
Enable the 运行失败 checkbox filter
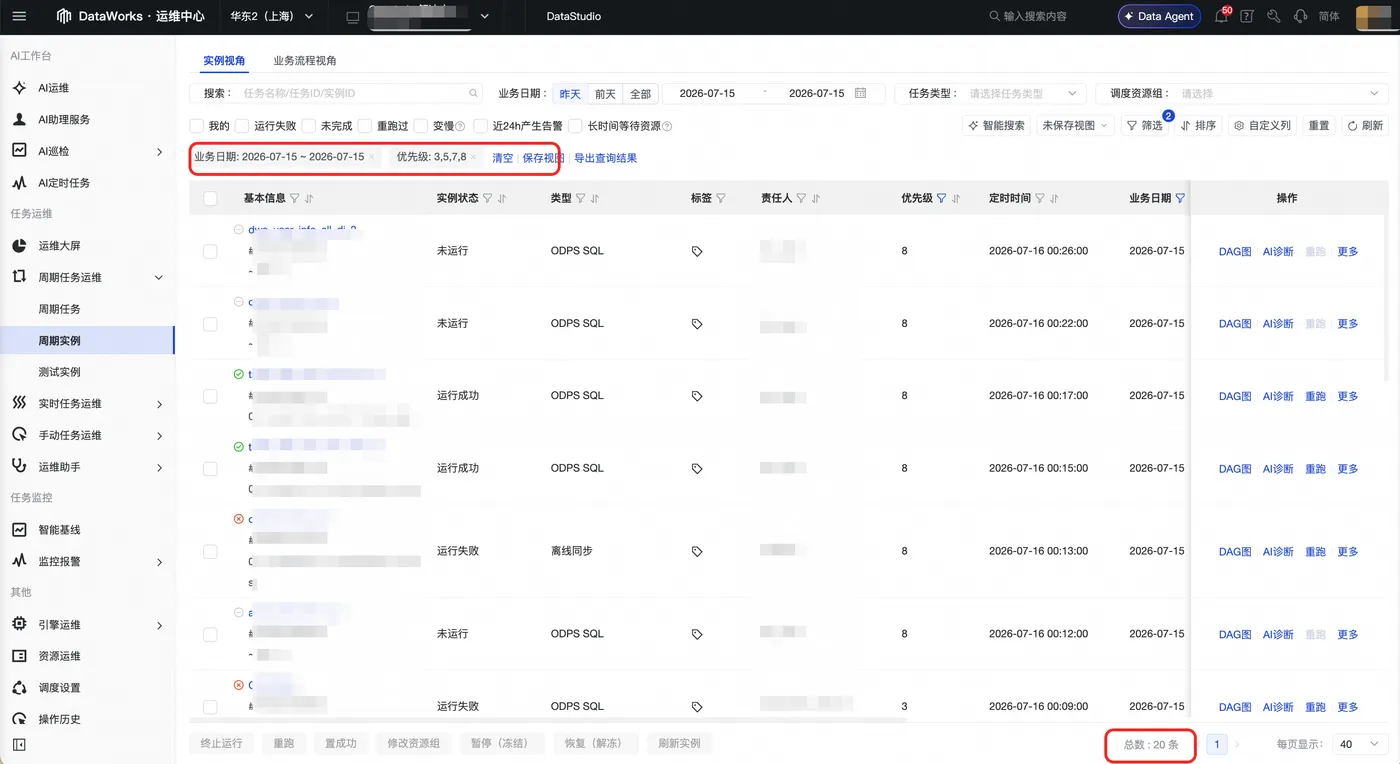click(242, 126)
